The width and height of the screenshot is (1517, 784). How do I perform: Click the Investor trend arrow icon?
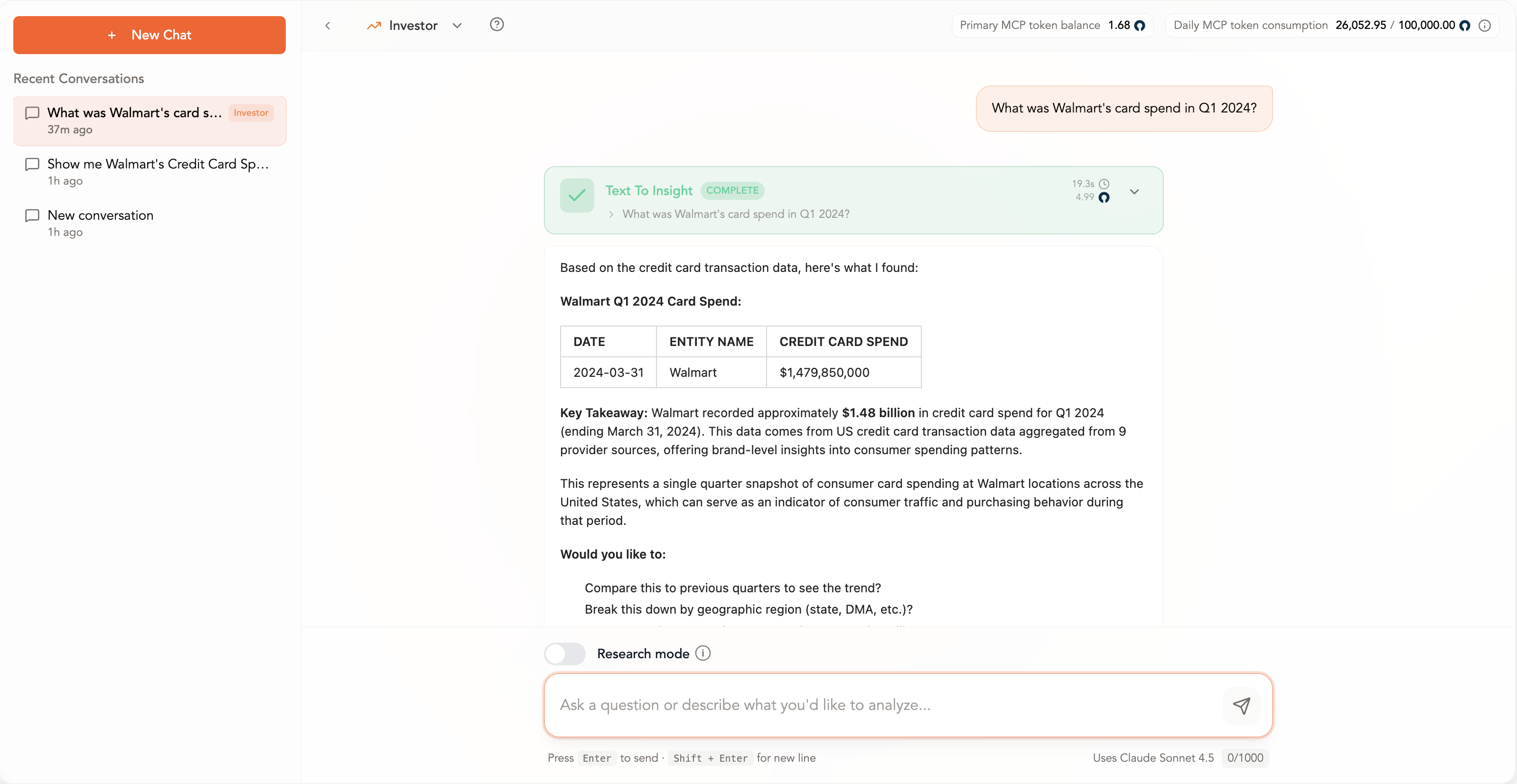(x=374, y=25)
